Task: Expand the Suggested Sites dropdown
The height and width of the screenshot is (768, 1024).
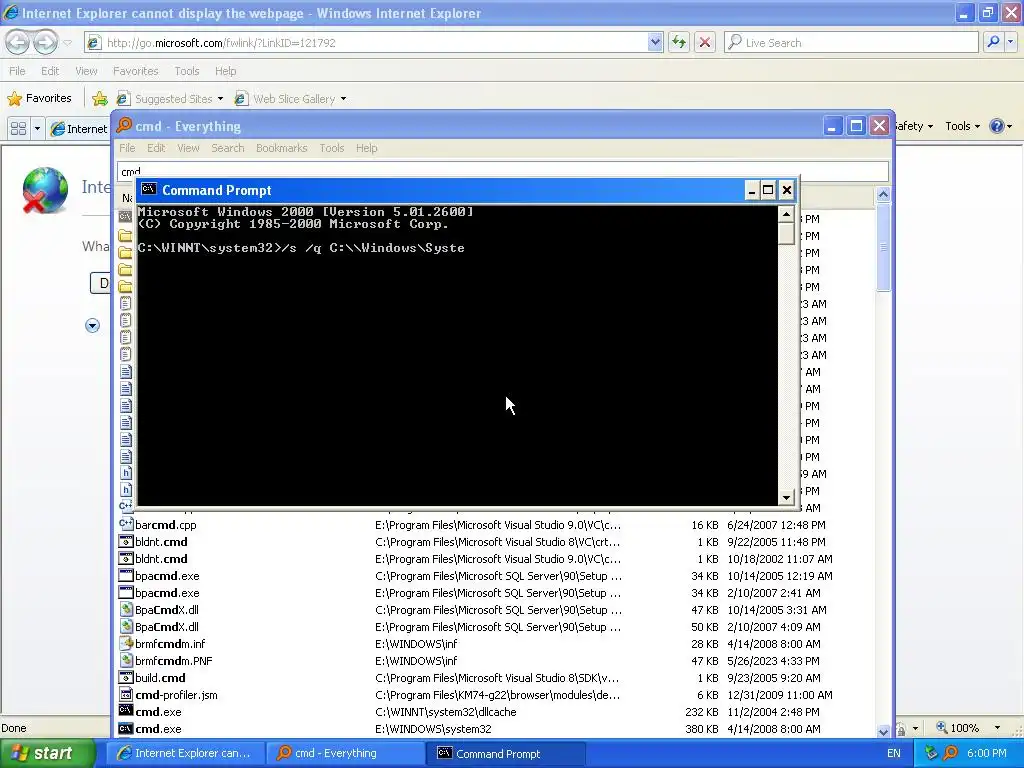Action: coord(220,99)
